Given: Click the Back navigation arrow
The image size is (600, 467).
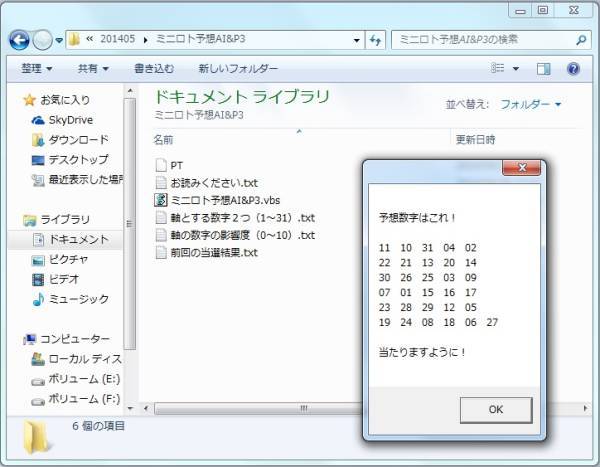Looking at the screenshot, I should pos(19,40).
